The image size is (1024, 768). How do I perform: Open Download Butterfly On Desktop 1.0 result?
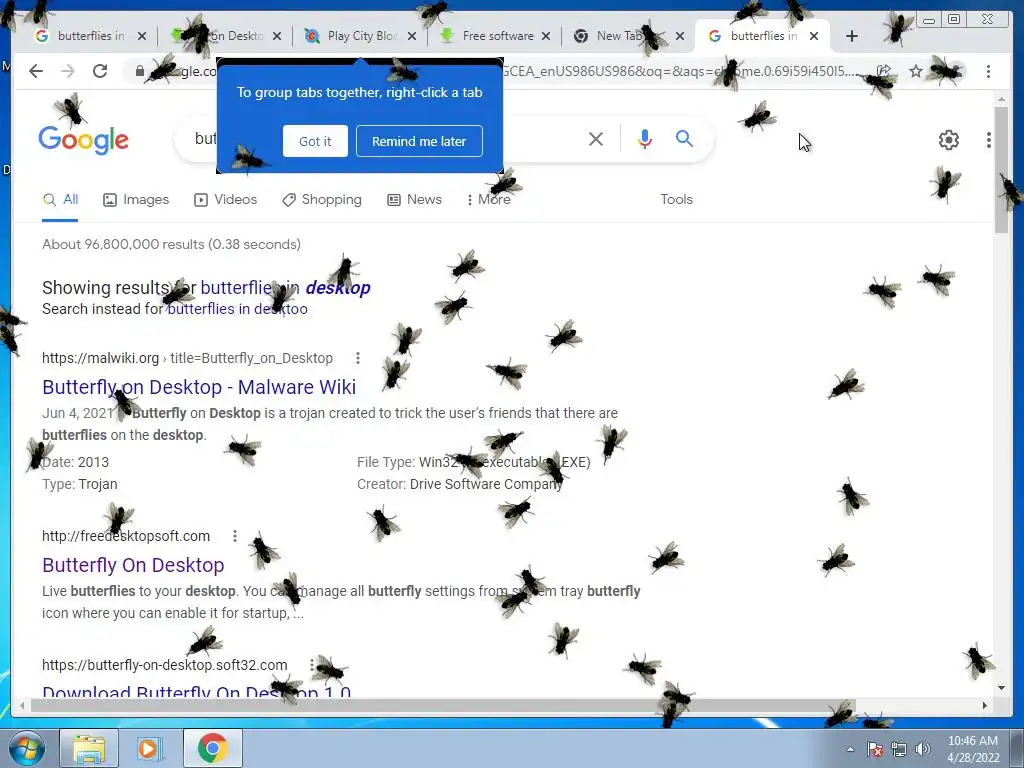tap(197, 691)
